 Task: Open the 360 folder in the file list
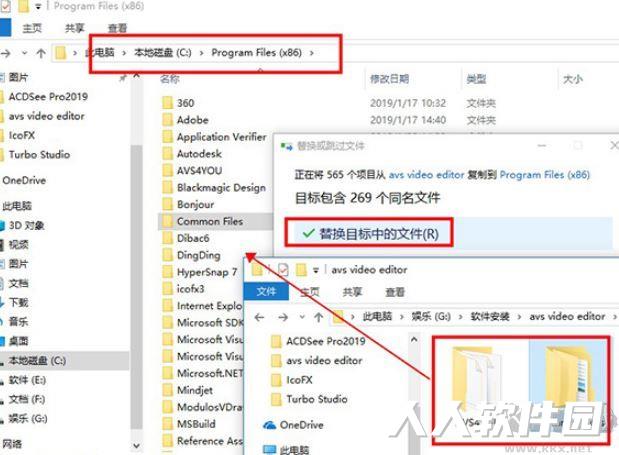tap(185, 103)
